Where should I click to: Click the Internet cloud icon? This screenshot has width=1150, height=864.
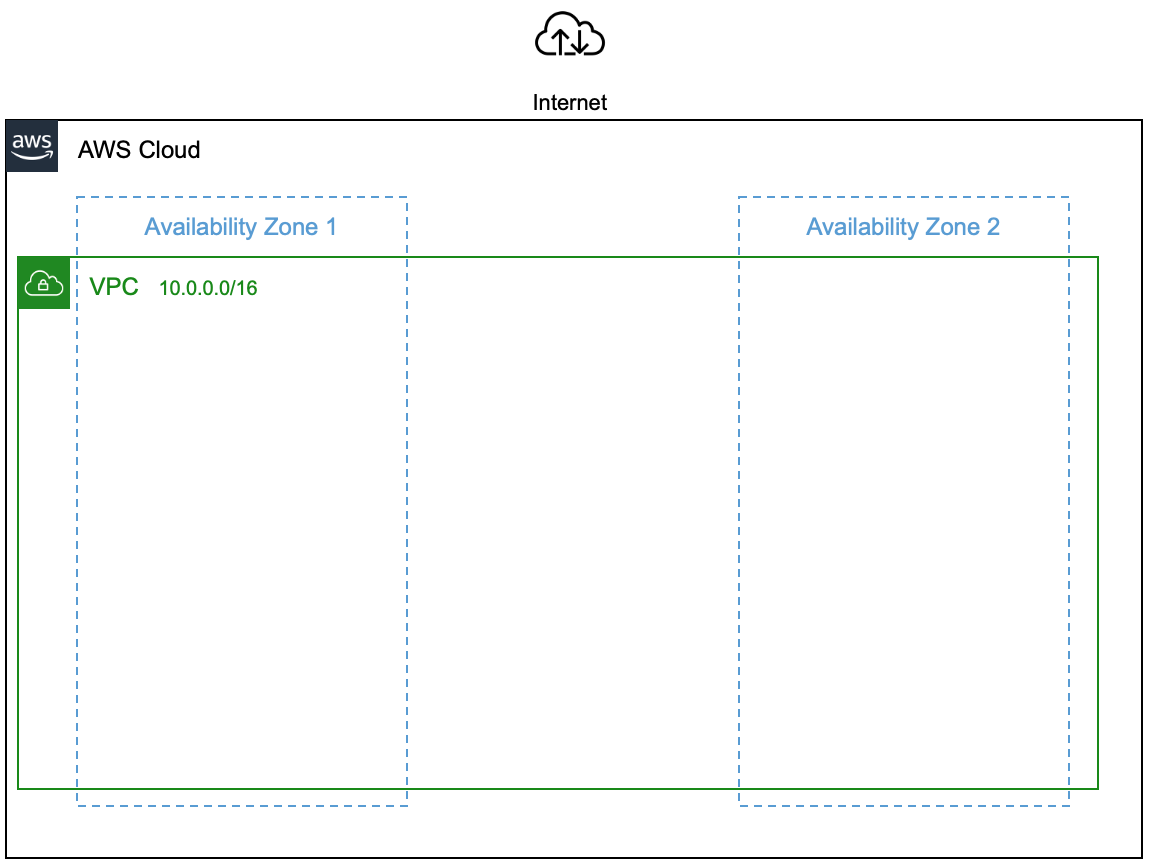[570, 34]
